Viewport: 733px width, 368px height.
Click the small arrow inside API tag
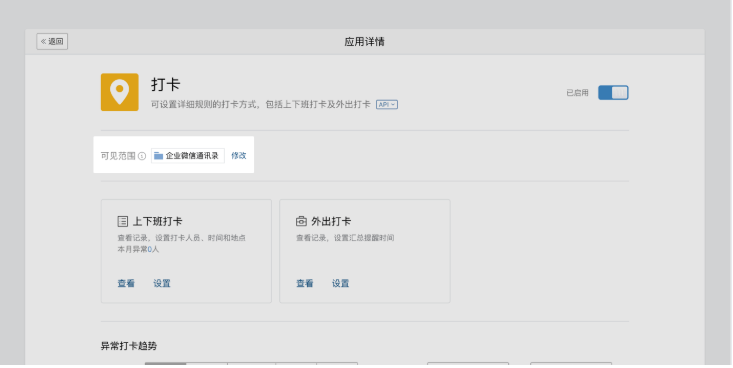393,105
